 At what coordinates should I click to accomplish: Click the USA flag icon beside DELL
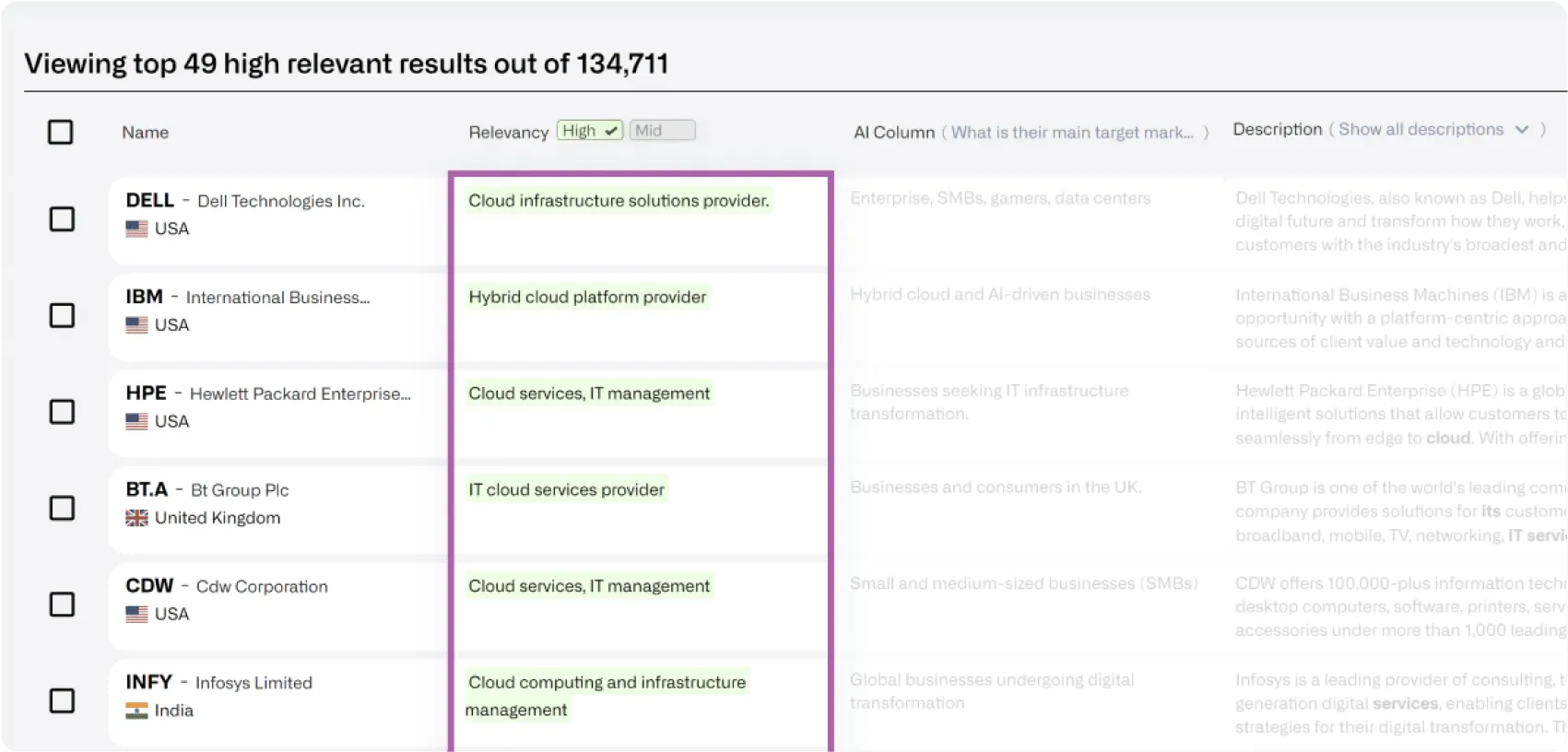tap(136, 228)
